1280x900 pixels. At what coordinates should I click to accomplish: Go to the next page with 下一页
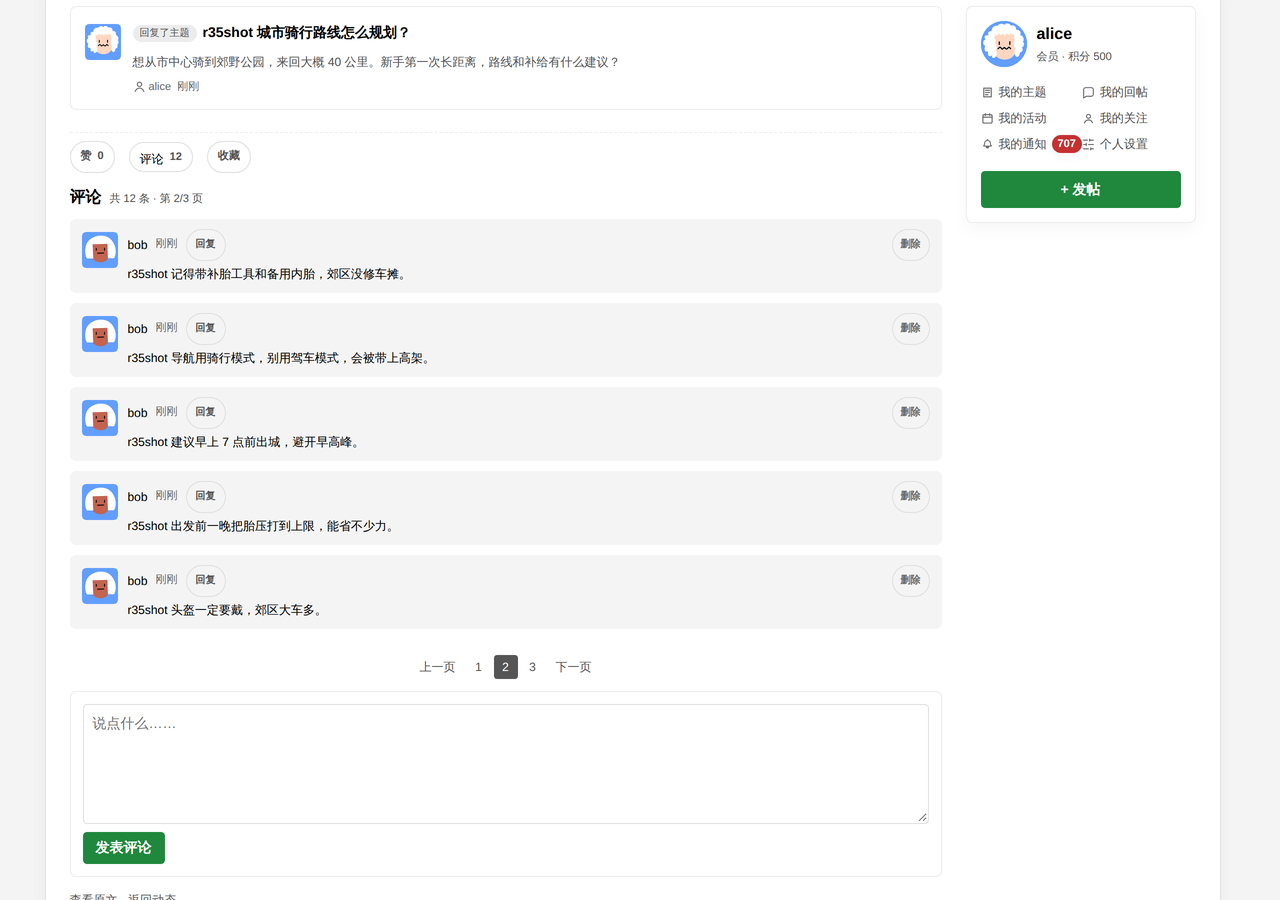[574, 667]
